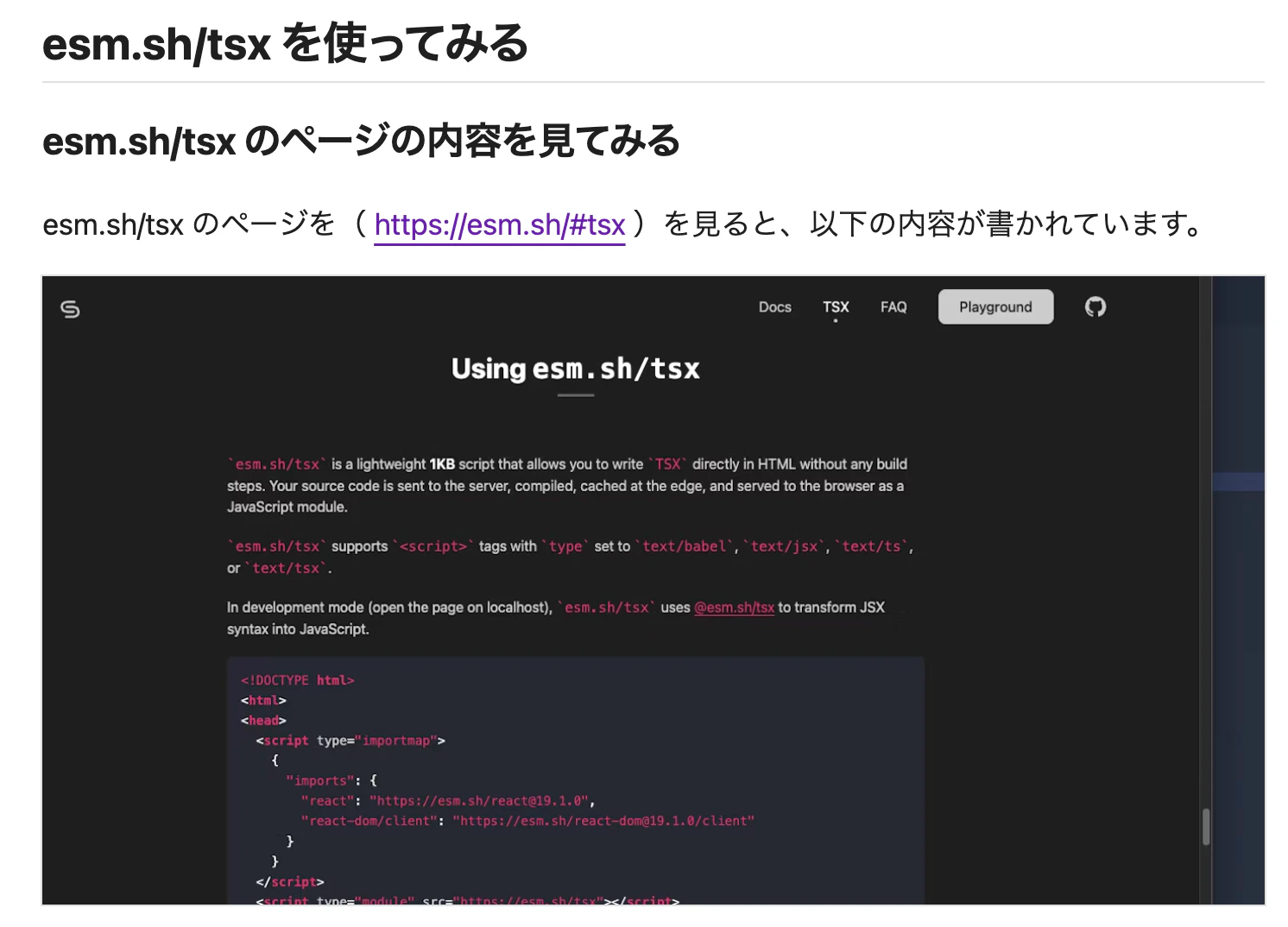Screen dimensions: 1288x927
Task: Click the closing </script> tag line
Action: pyautogui.click(x=290, y=881)
